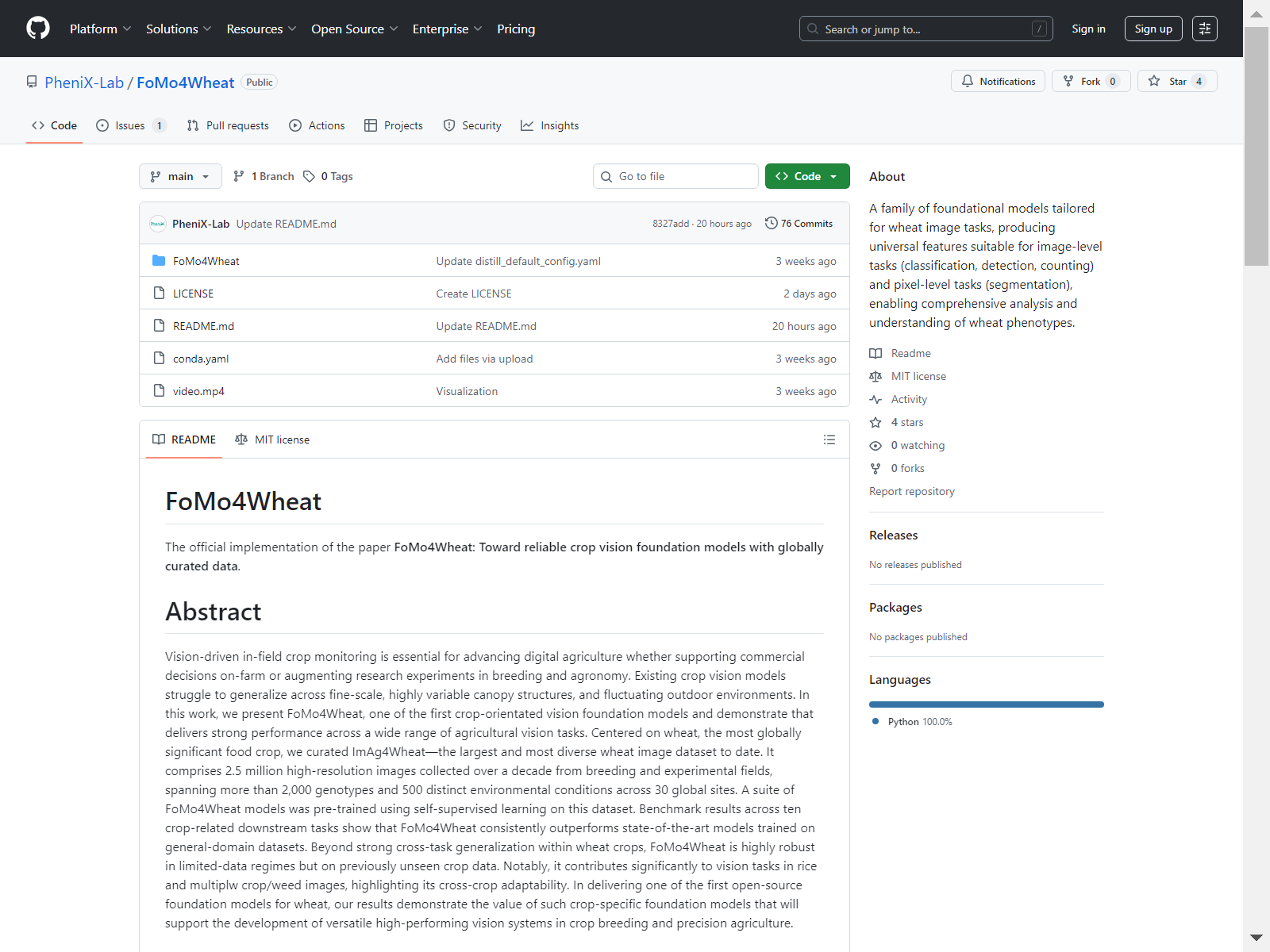Viewport: 1270px width, 952px height.
Task: Open the README outline list icon
Action: coord(829,440)
